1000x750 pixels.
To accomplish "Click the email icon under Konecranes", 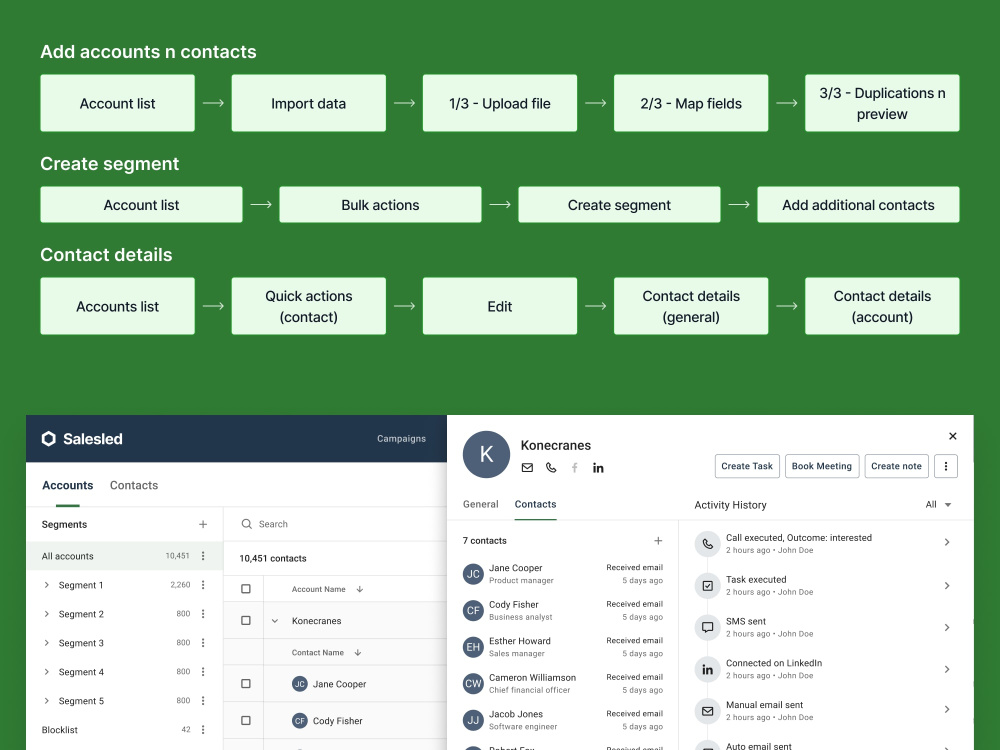I will click(527, 467).
